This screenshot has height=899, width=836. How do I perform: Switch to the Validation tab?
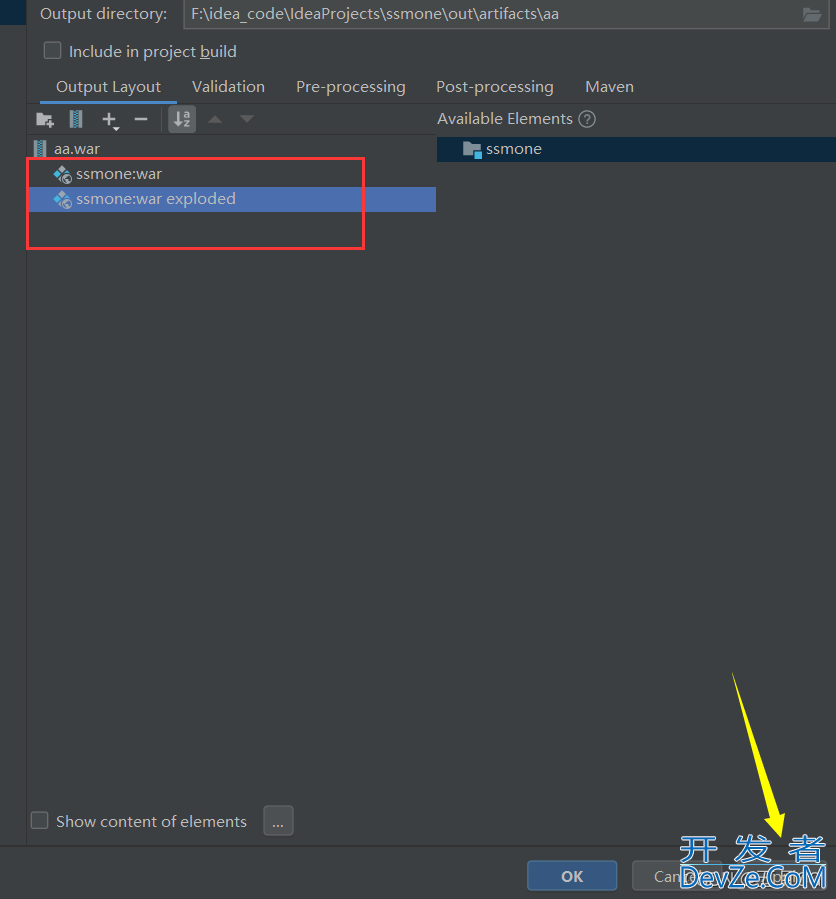[228, 87]
